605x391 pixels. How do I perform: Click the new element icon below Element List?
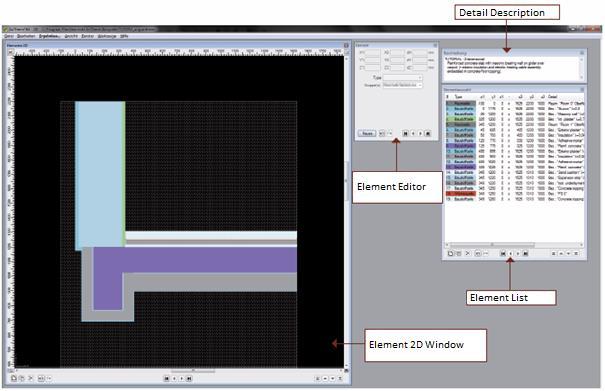450,254
